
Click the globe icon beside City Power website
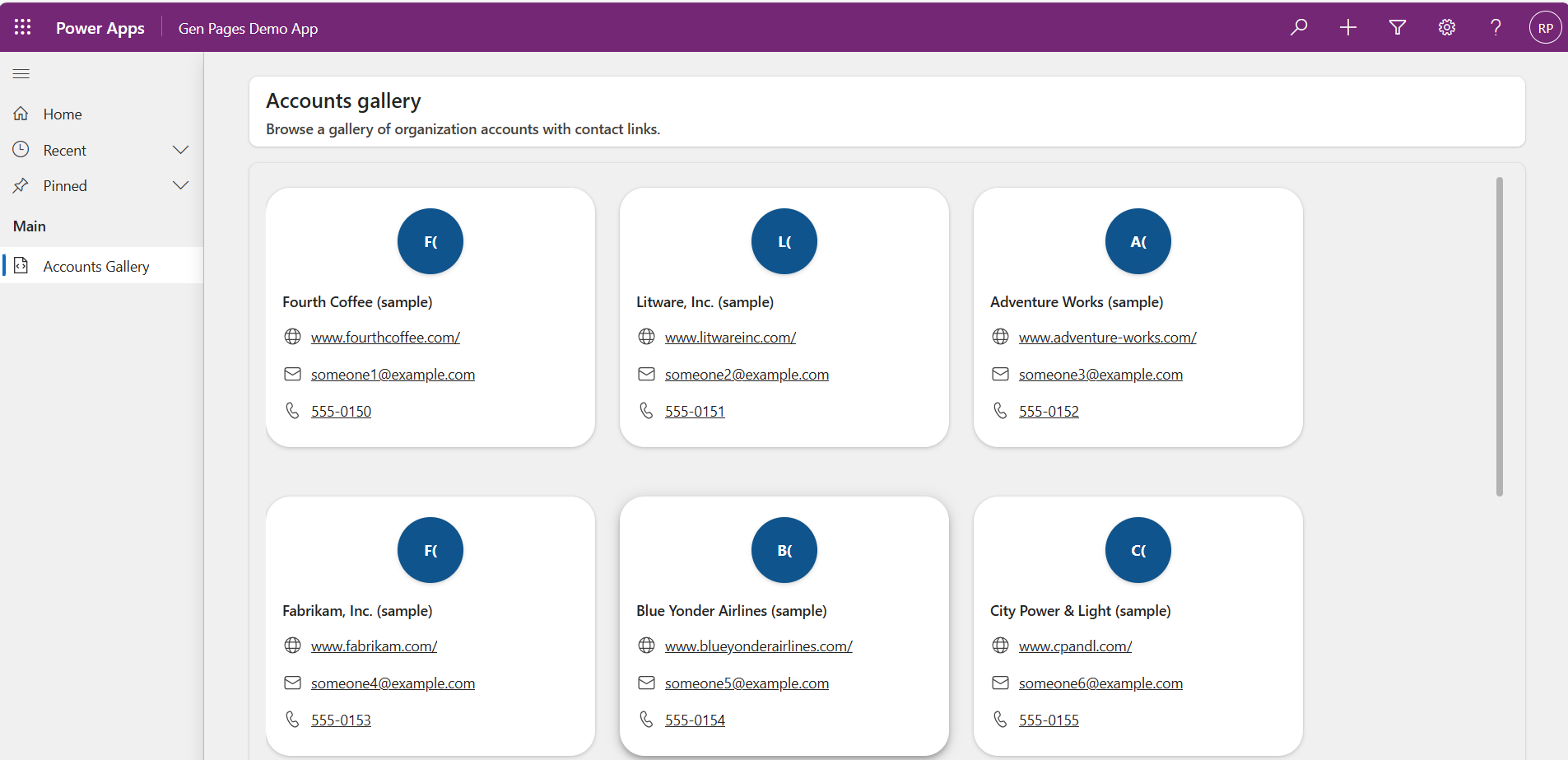[x=1000, y=646]
